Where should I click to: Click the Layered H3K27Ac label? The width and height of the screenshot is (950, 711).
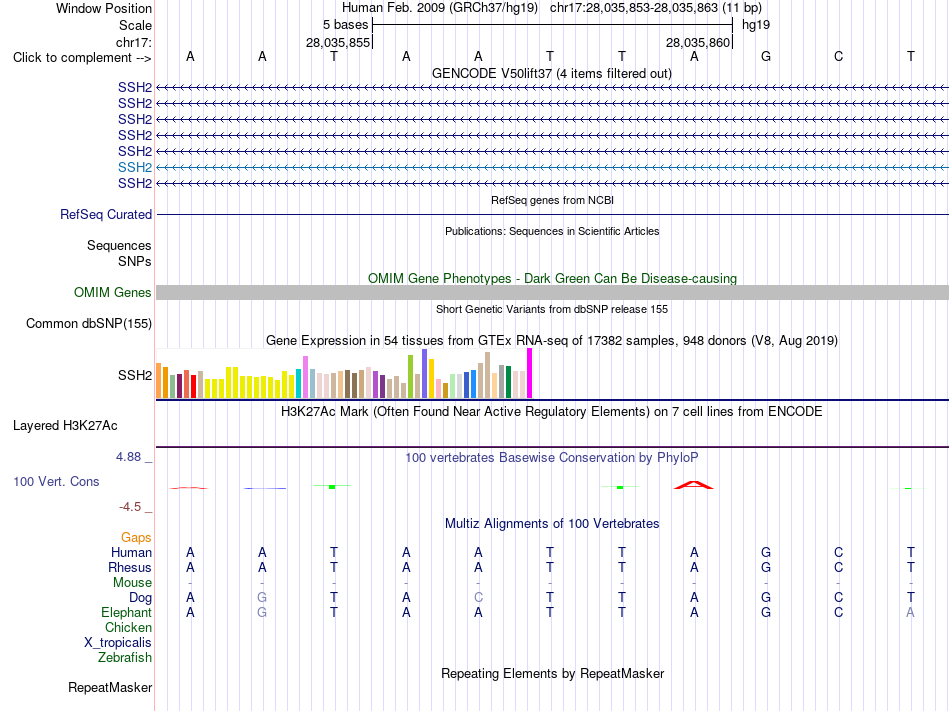65,426
